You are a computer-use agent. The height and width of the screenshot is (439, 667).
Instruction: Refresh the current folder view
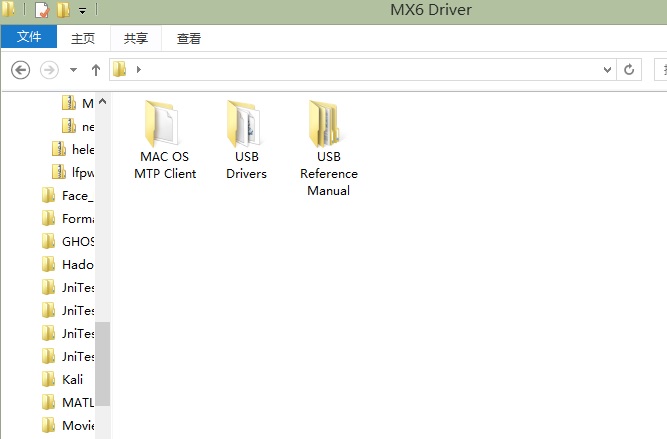tap(629, 70)
